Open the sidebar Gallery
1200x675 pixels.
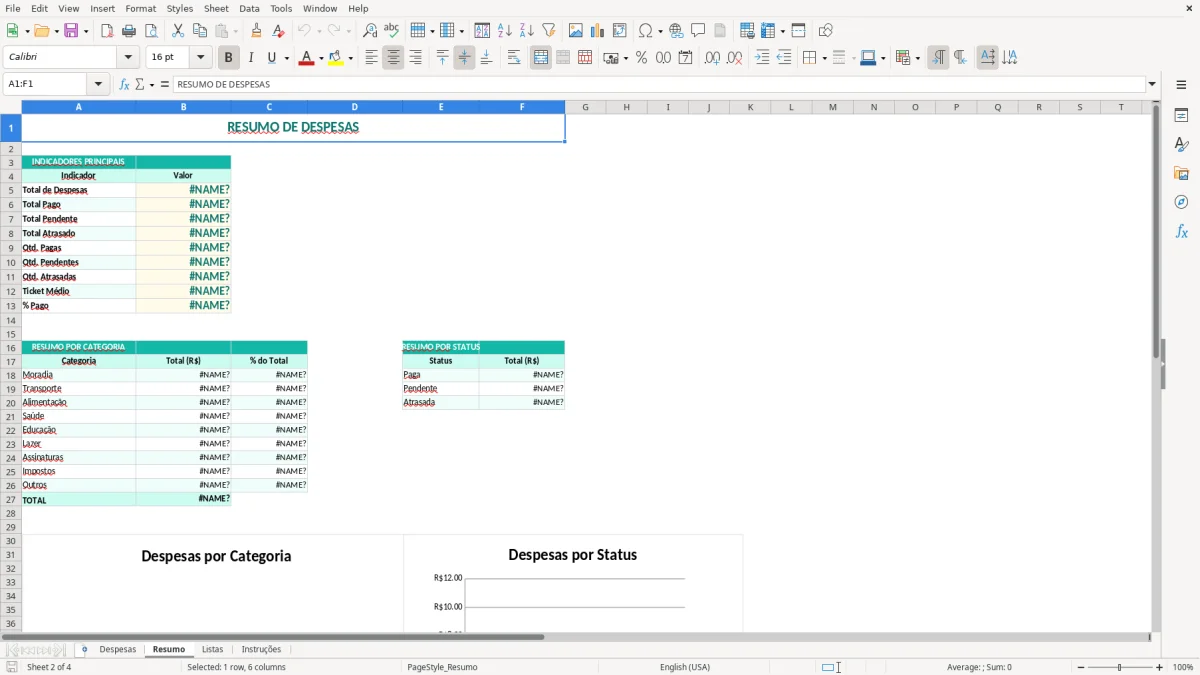[x=1181, y=173]
